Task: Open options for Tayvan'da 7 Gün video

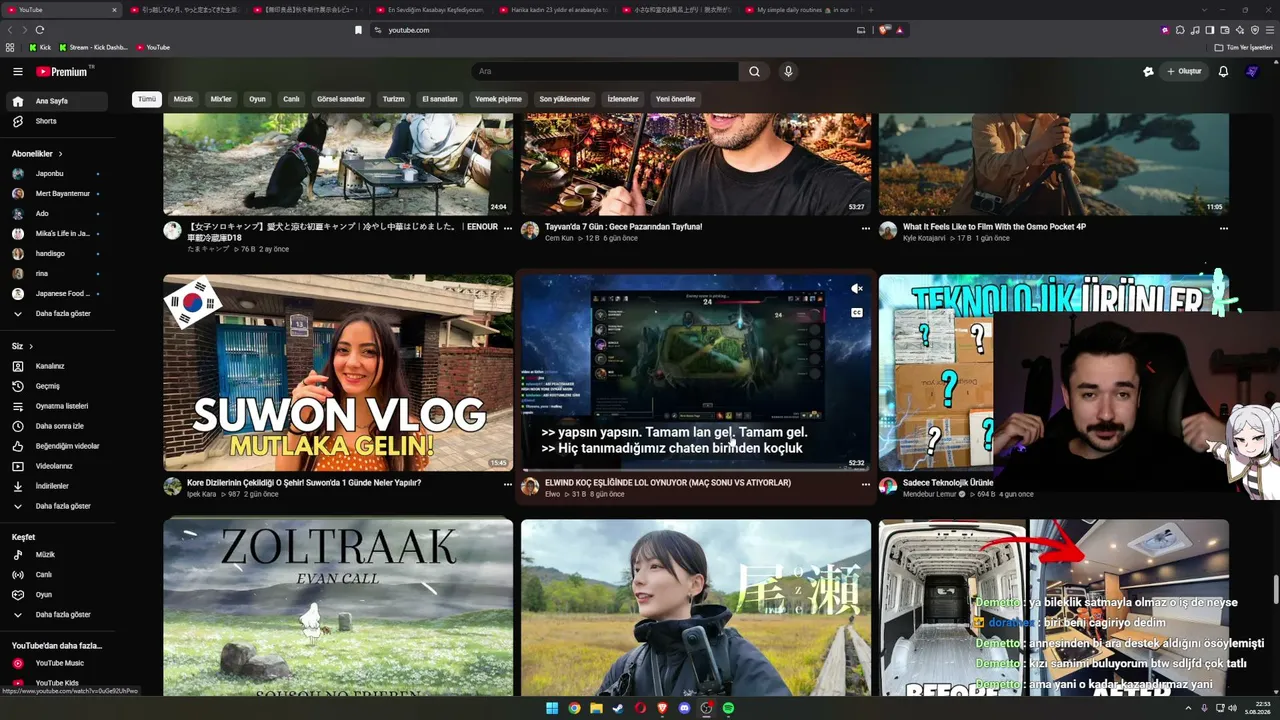Action: click(x=866, y=228)
